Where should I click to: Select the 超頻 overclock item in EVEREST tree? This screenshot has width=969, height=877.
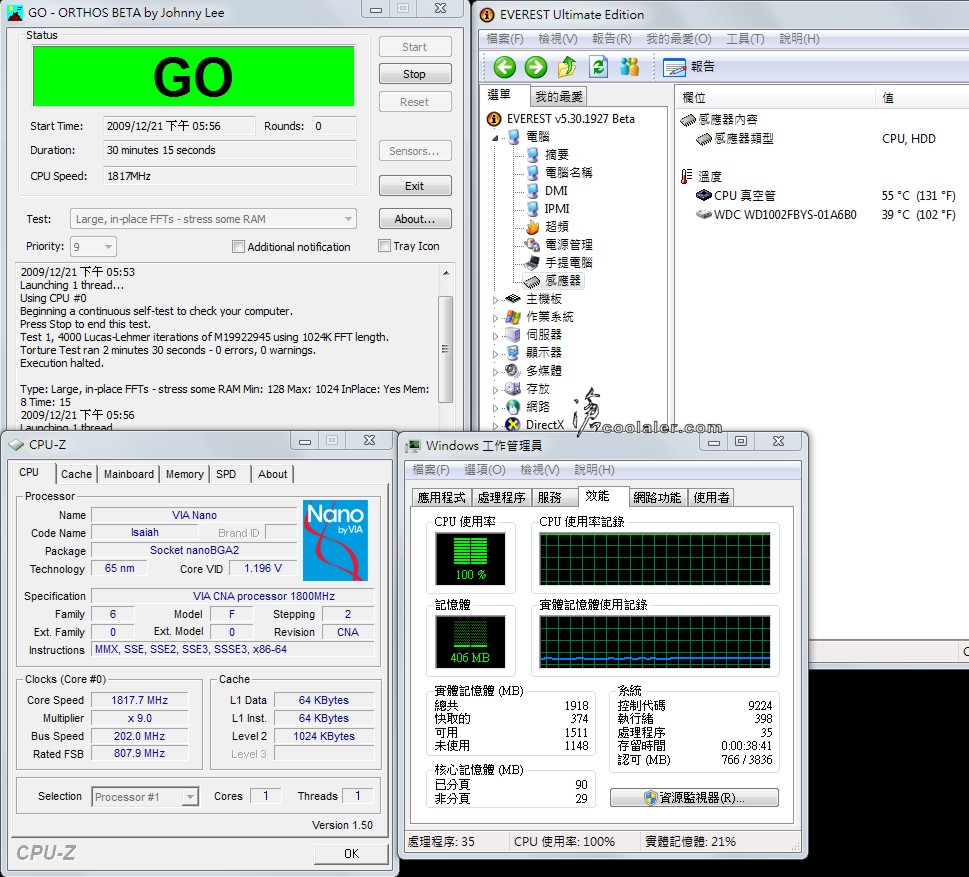(556, 226)
